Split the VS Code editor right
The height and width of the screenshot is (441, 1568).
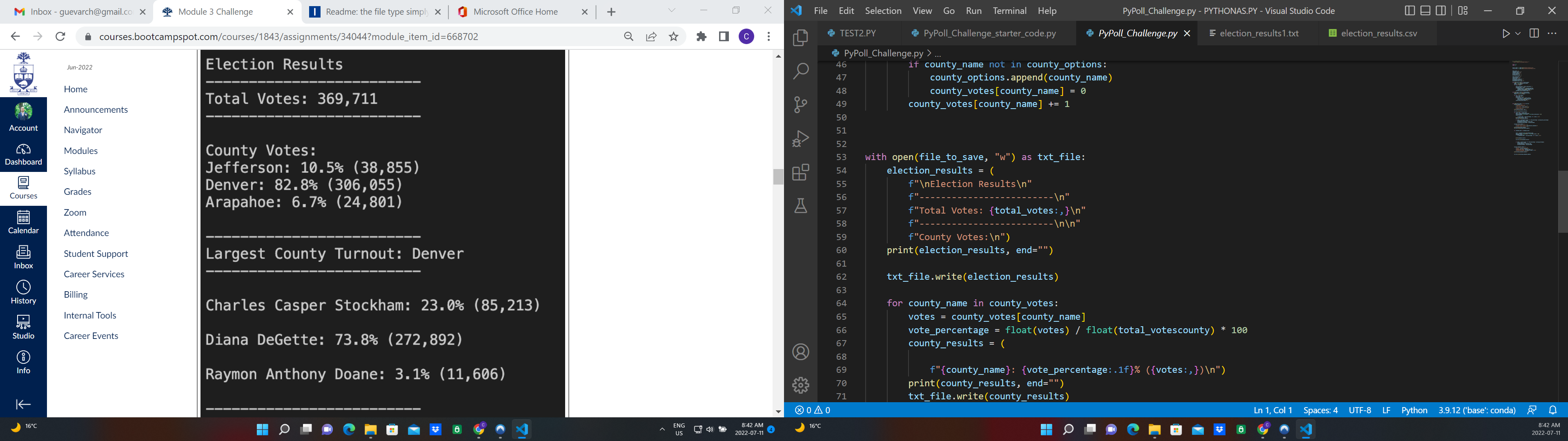(1534, 33)
